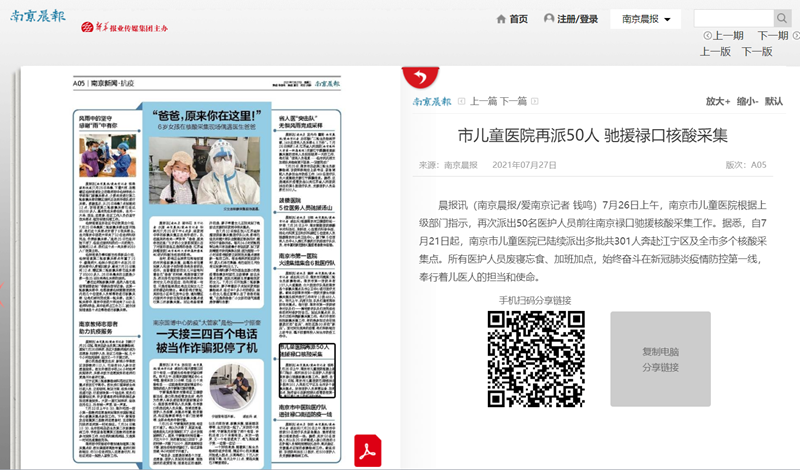Open previous article 上一篇

(483, 101)
